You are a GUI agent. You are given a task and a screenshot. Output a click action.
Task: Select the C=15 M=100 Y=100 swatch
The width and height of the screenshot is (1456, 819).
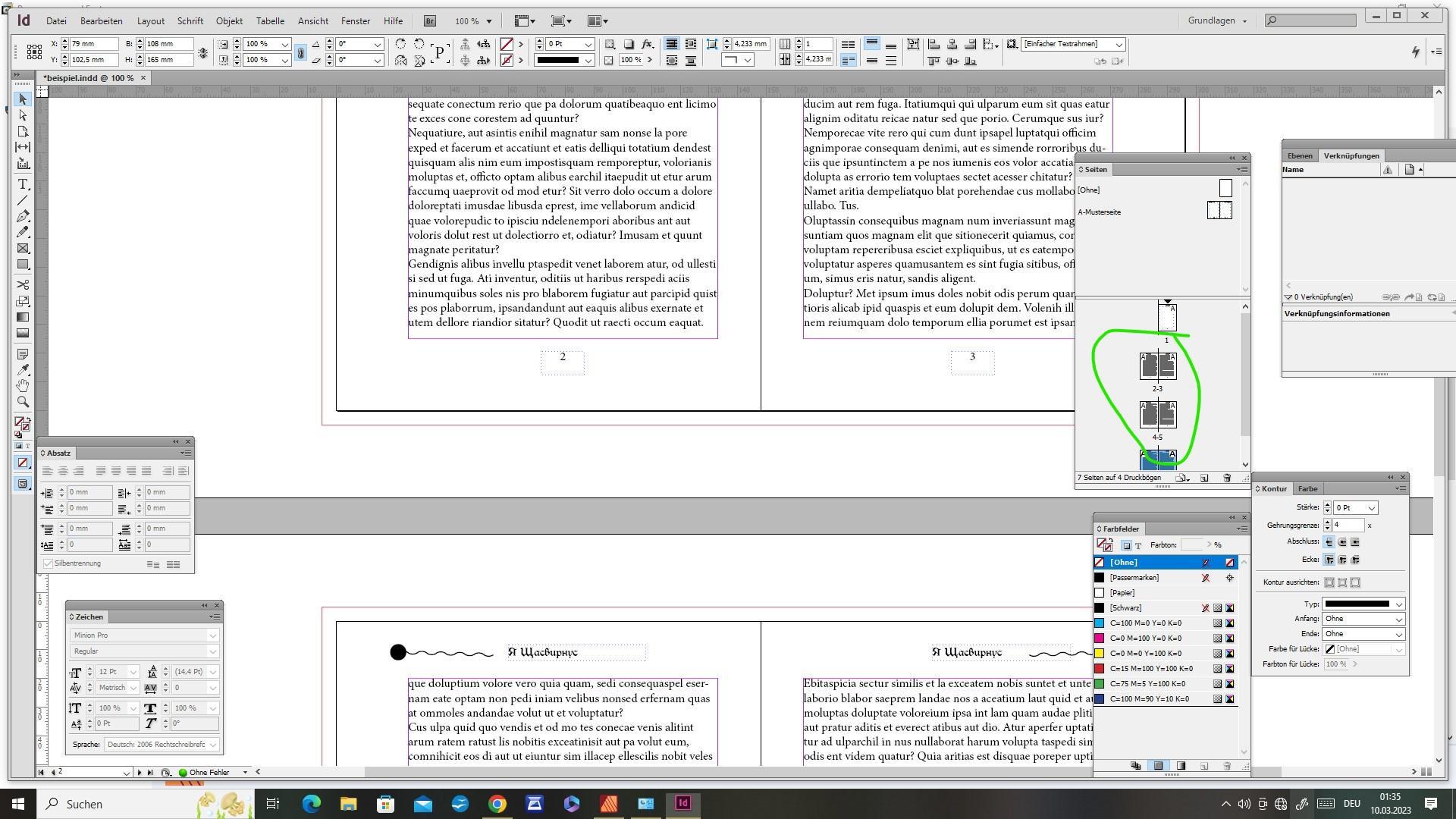(x=1150, y=669)
